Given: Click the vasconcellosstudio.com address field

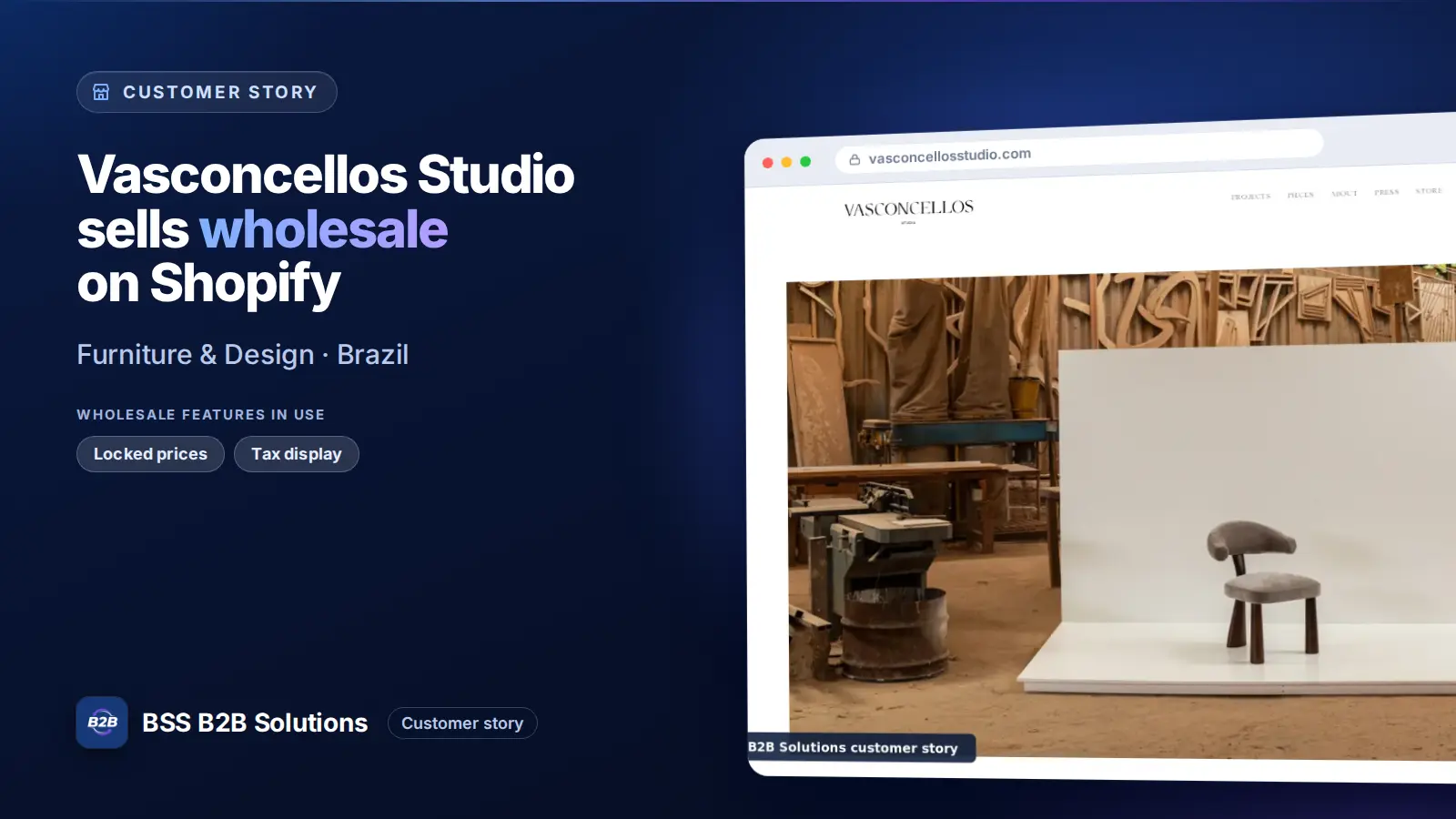Looking at the screenshot, I should pos(1079,153).
